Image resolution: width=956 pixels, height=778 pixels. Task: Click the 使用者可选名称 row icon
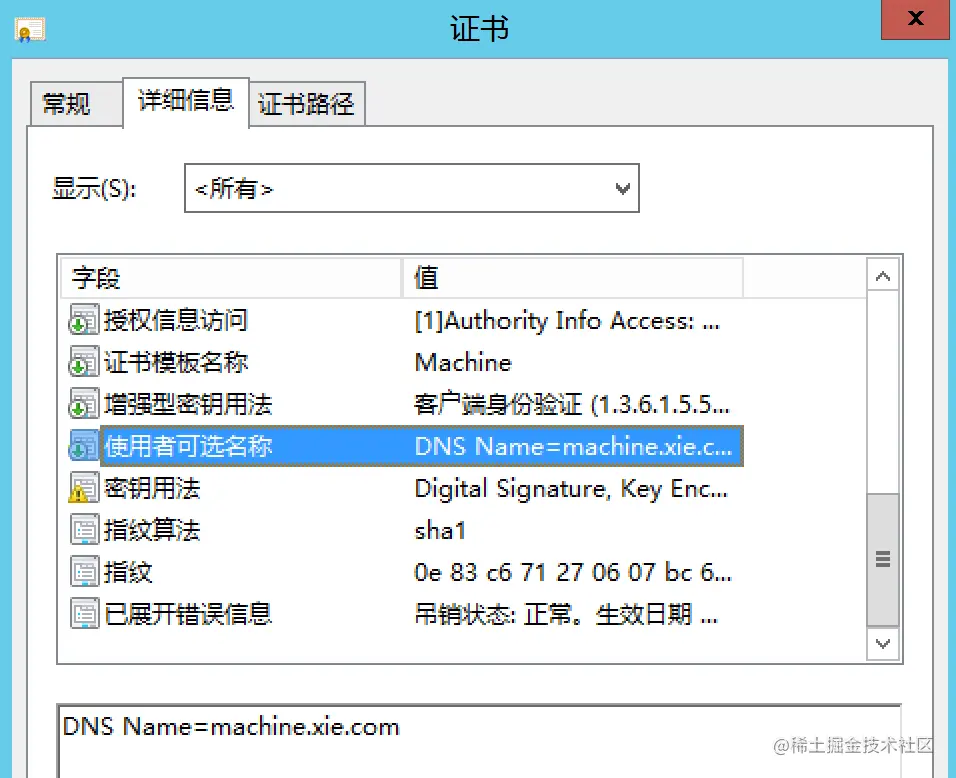click(x=84, y=446)
